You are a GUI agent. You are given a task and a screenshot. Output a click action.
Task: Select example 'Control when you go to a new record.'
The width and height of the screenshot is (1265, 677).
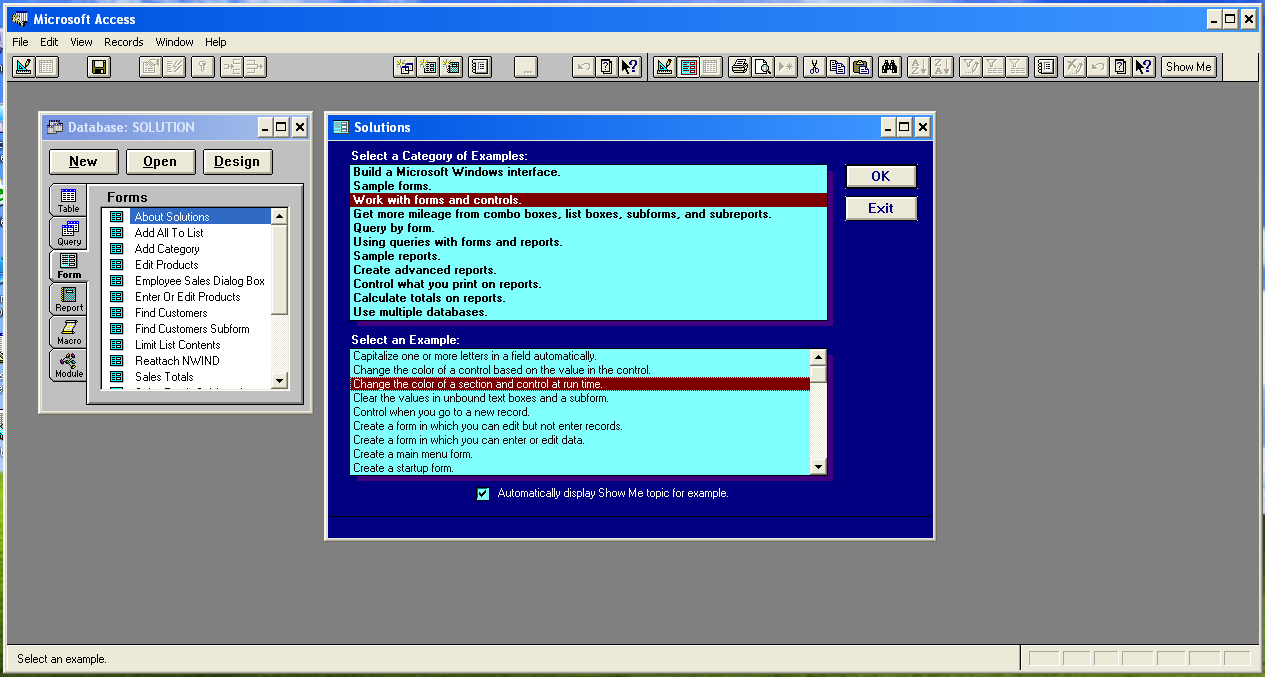click(580, 412)
